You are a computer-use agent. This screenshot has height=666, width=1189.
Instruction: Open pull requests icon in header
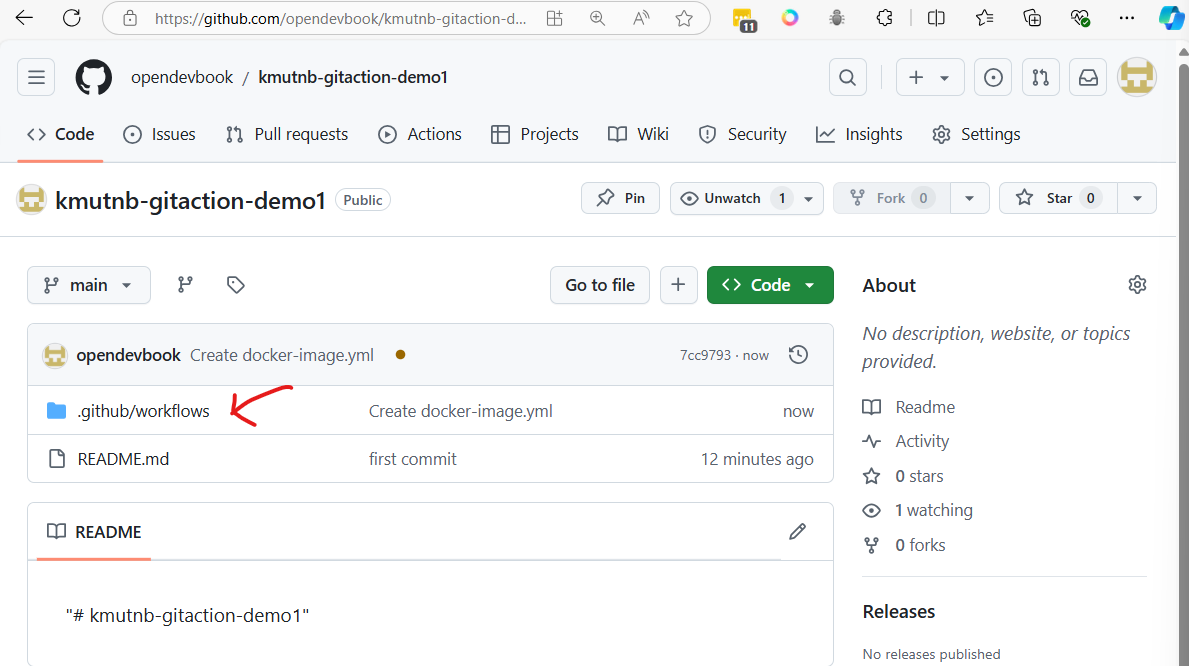pos(1041,78)
